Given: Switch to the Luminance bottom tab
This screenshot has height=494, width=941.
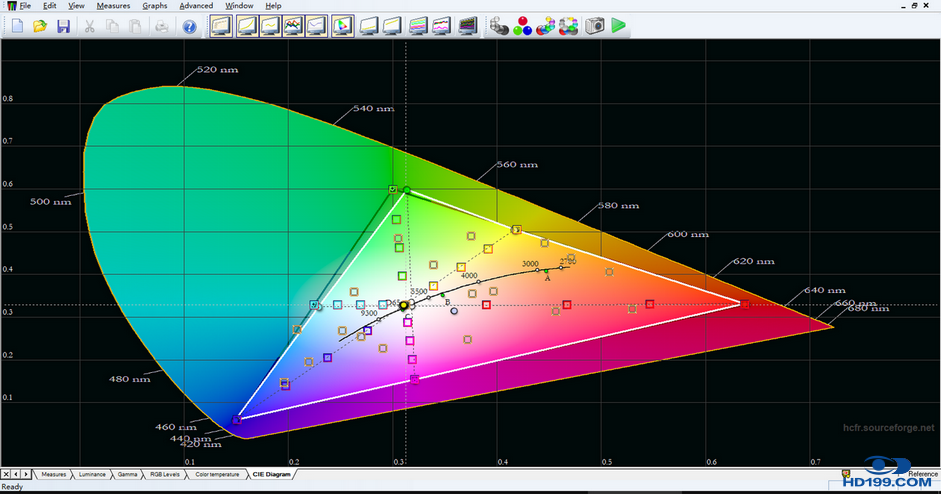Looking at the screenshot, I should [x=92, y=474].
